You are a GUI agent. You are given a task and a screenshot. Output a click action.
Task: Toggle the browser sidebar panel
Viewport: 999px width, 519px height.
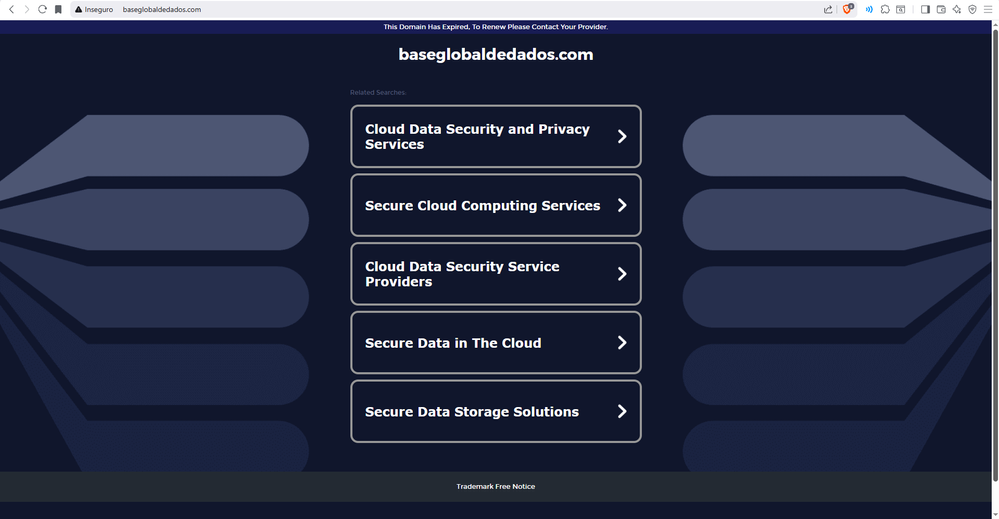(x=925, y=9)
